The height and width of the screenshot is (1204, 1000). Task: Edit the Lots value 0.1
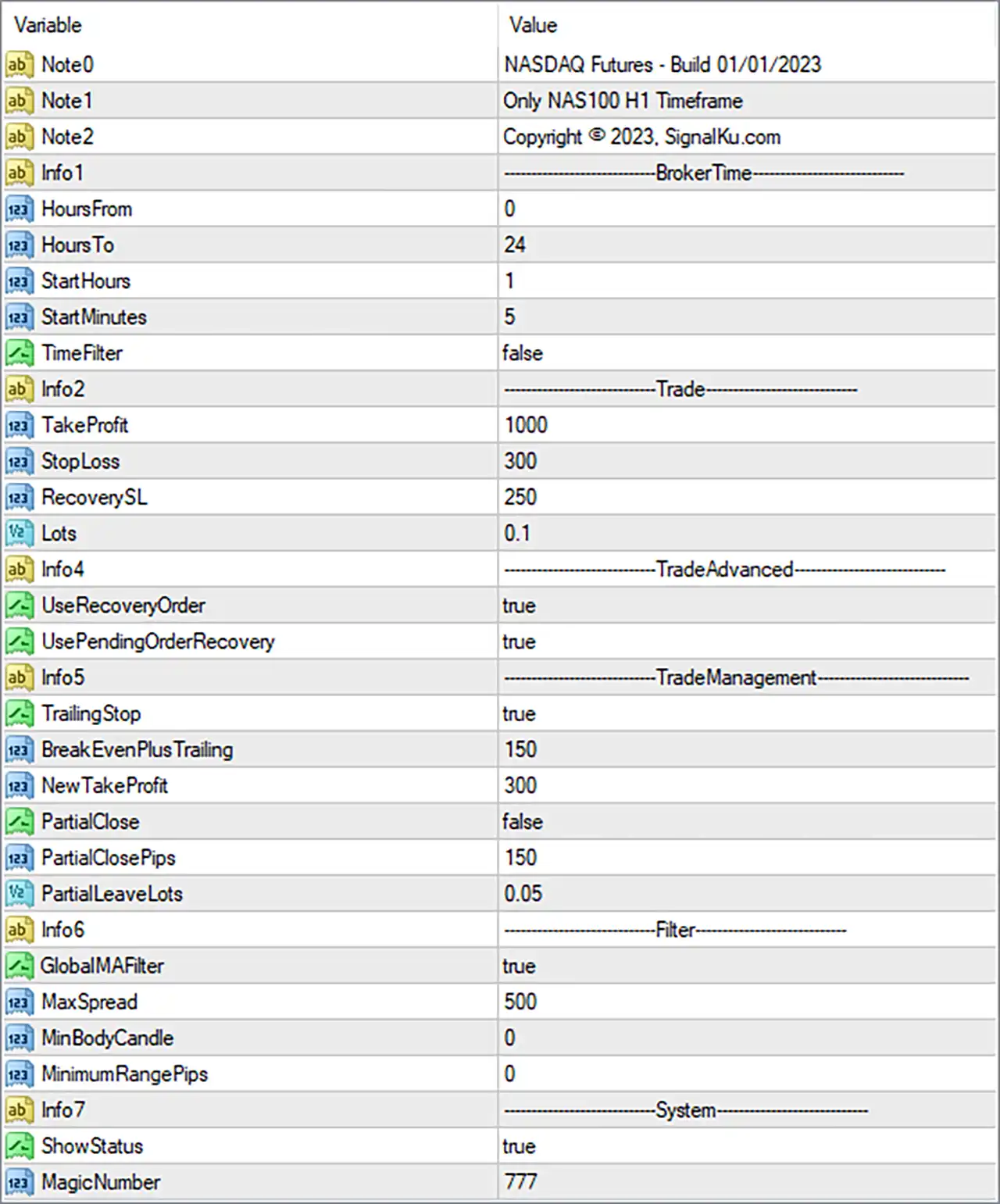pyautogui.click(x=517, y=534)
